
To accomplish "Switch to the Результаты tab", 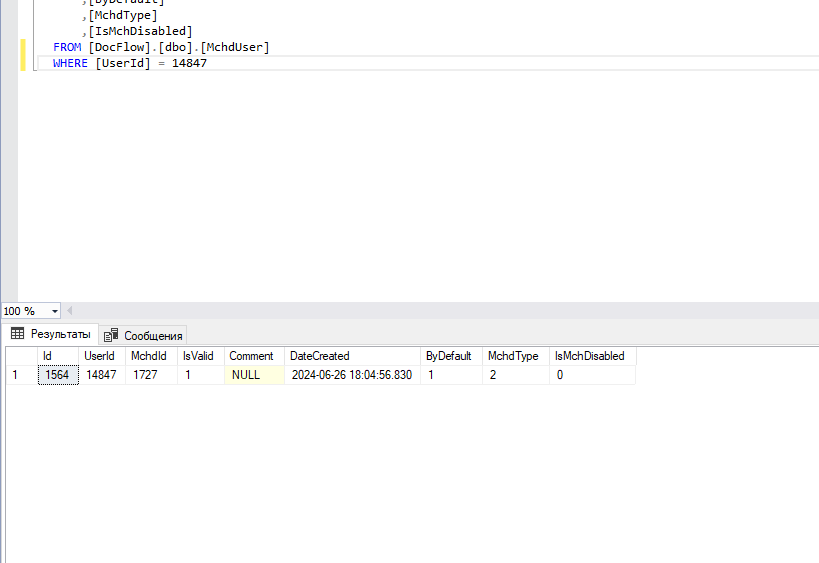I will coord(51,334).
